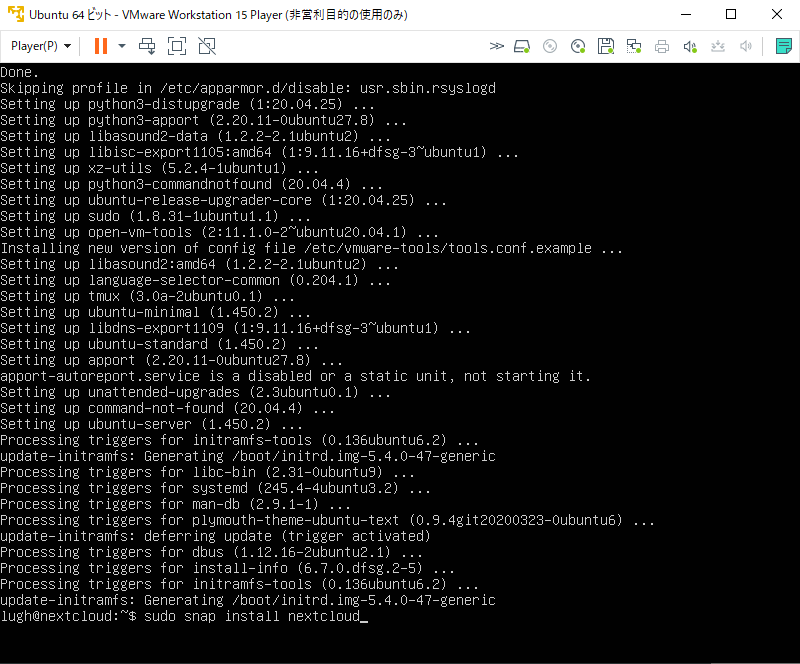This screenshot has height=664, width=800.
Task: Click 'apport-autoreport.service is a disabled' line
Action: click(295, 376)
